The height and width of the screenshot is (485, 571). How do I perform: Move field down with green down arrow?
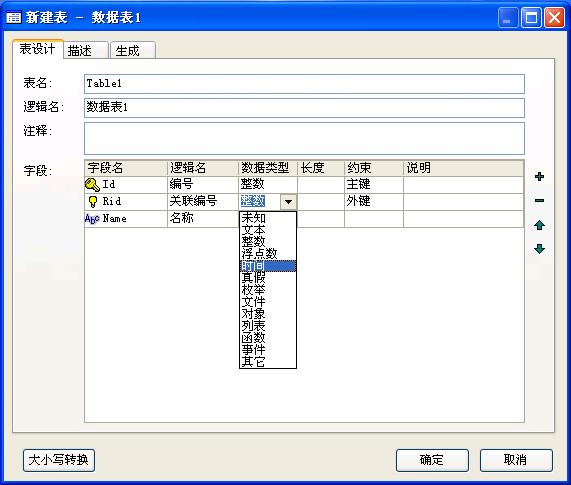(539, 249)
